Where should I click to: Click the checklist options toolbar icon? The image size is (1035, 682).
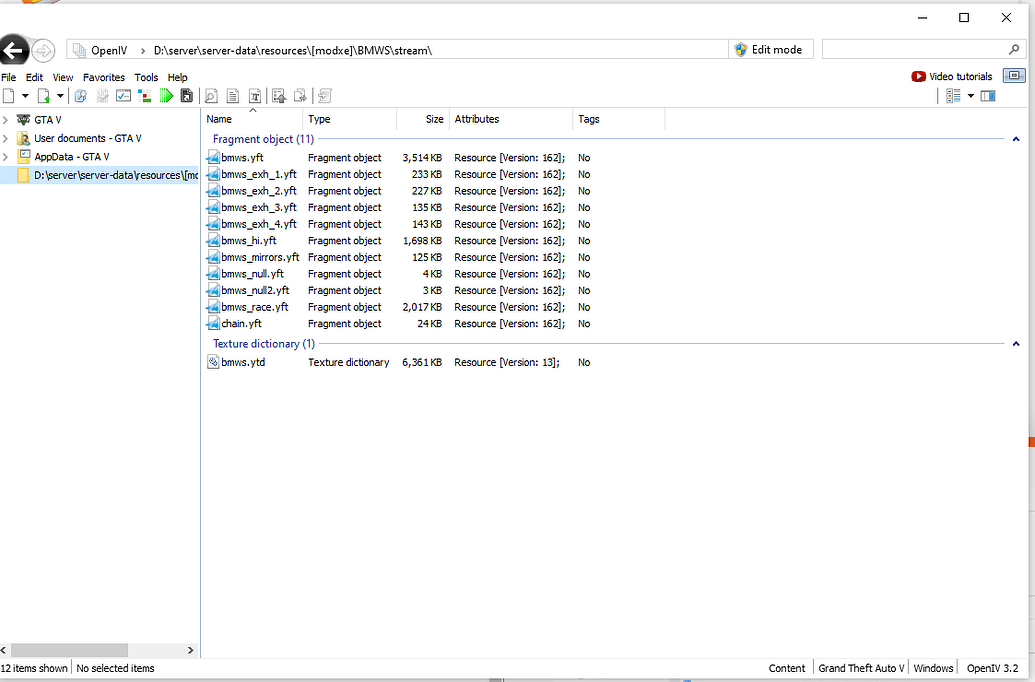click(124, 96)
